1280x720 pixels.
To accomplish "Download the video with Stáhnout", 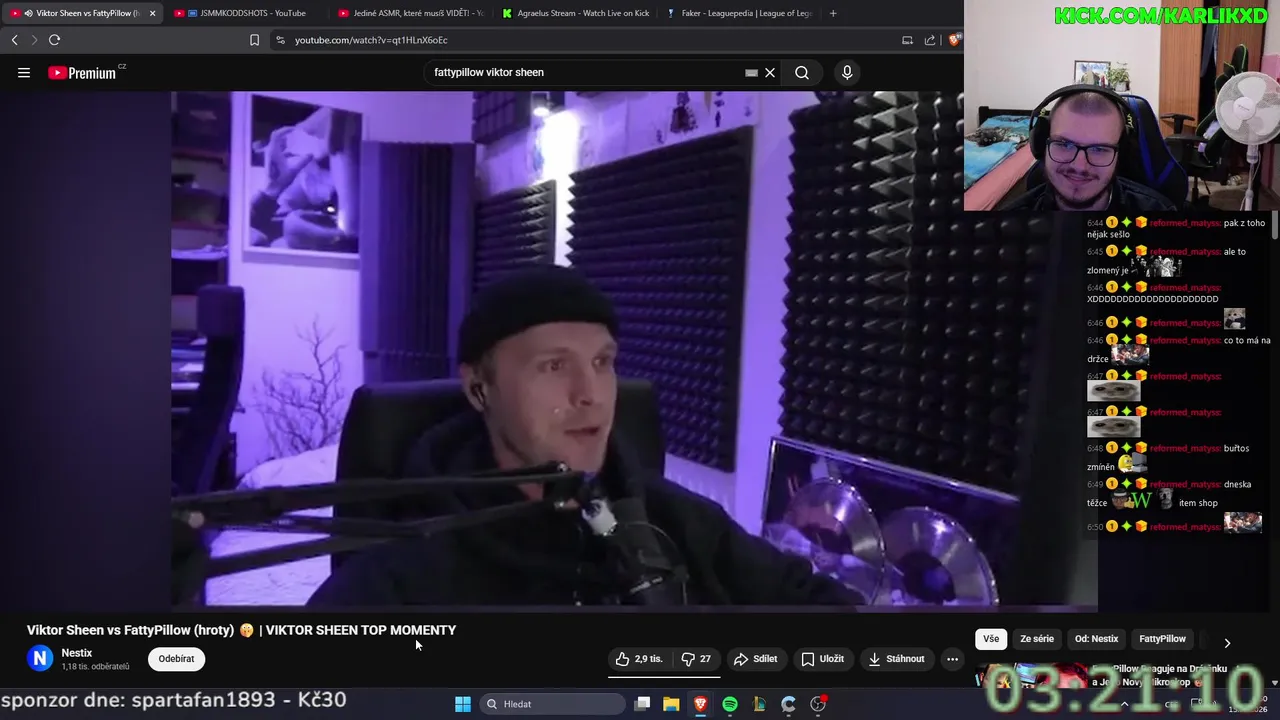I will click(x=896, y=659).
